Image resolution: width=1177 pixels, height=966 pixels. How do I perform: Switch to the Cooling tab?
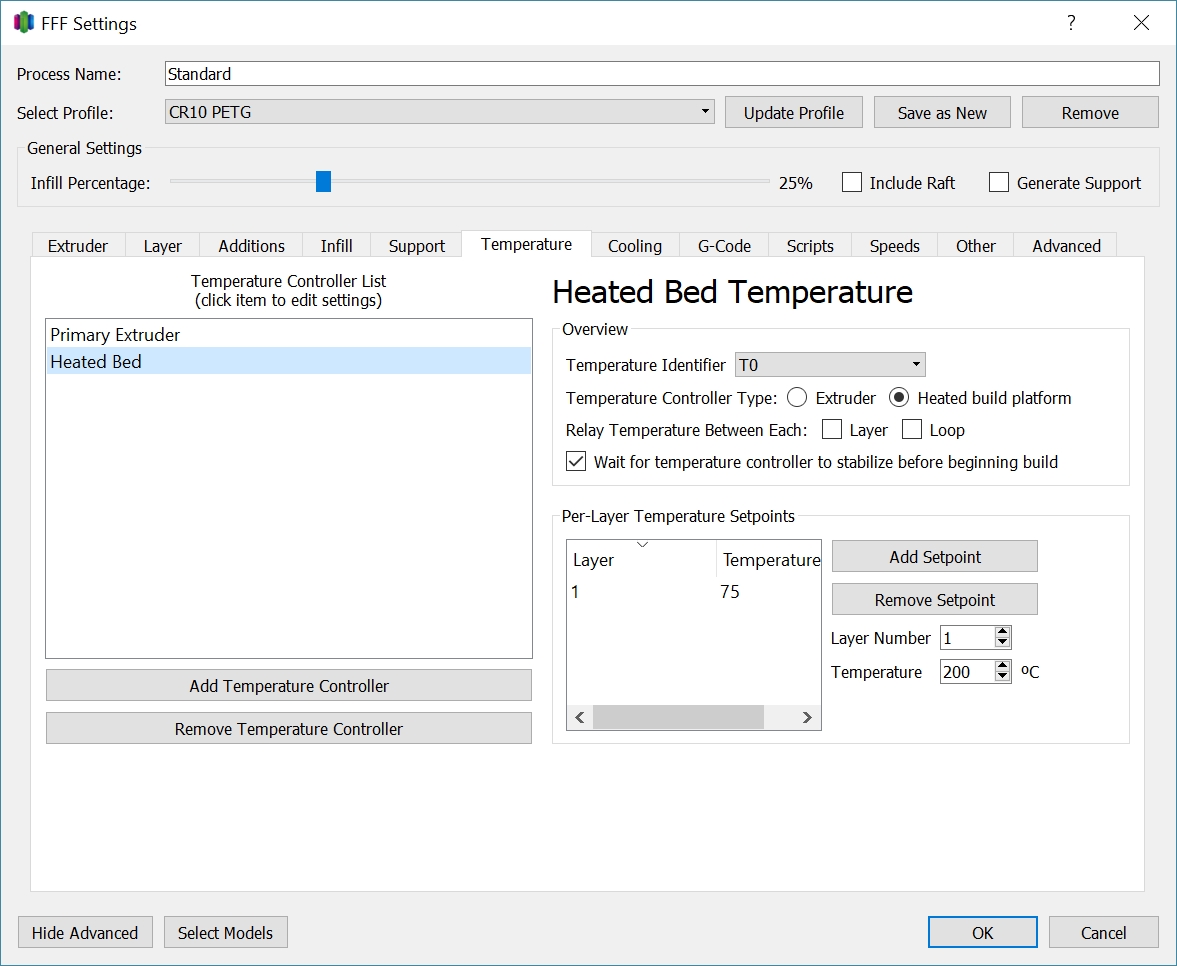point(635,245)
